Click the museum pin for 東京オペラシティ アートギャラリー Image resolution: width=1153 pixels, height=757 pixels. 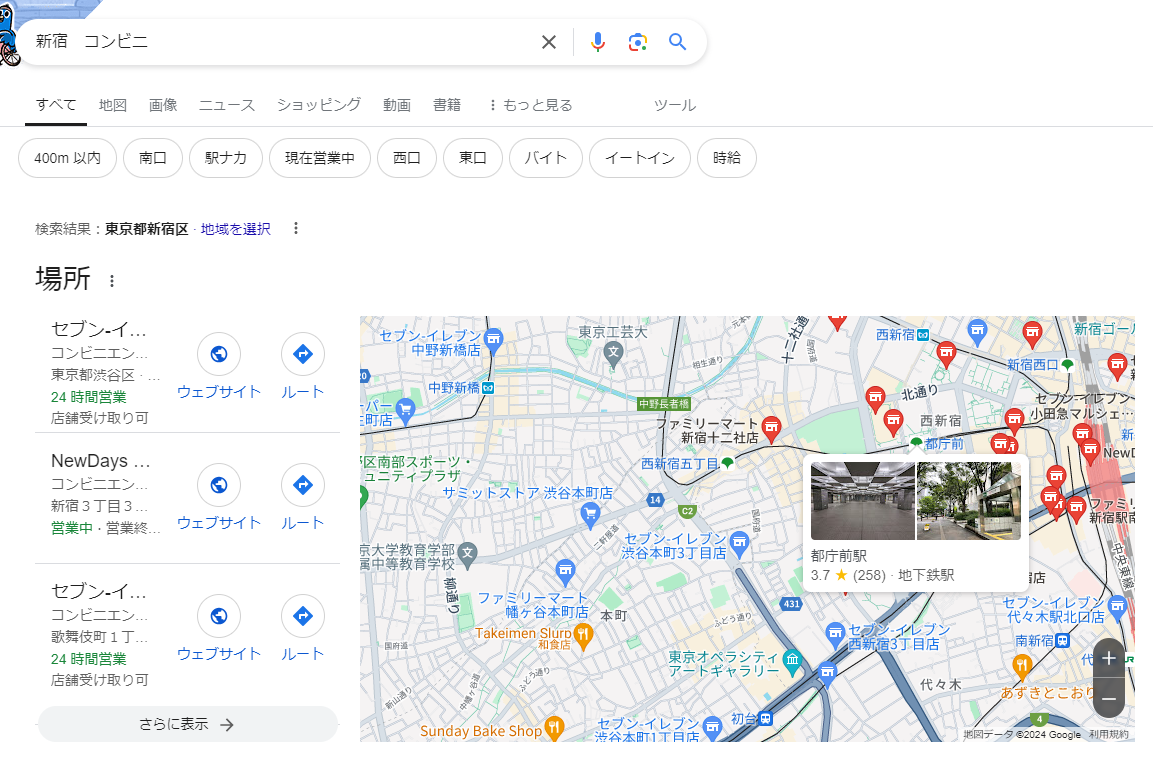click(792, 660)
